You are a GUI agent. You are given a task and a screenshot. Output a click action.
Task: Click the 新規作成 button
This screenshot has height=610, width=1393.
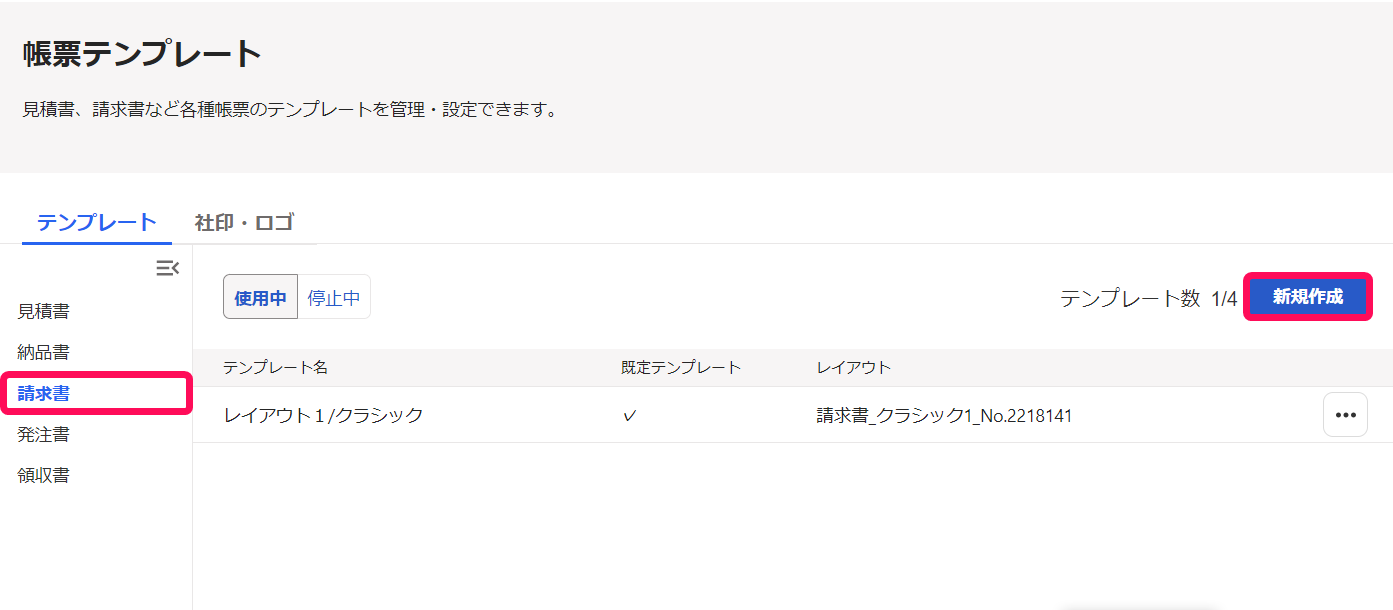[x=1307, y=297]
